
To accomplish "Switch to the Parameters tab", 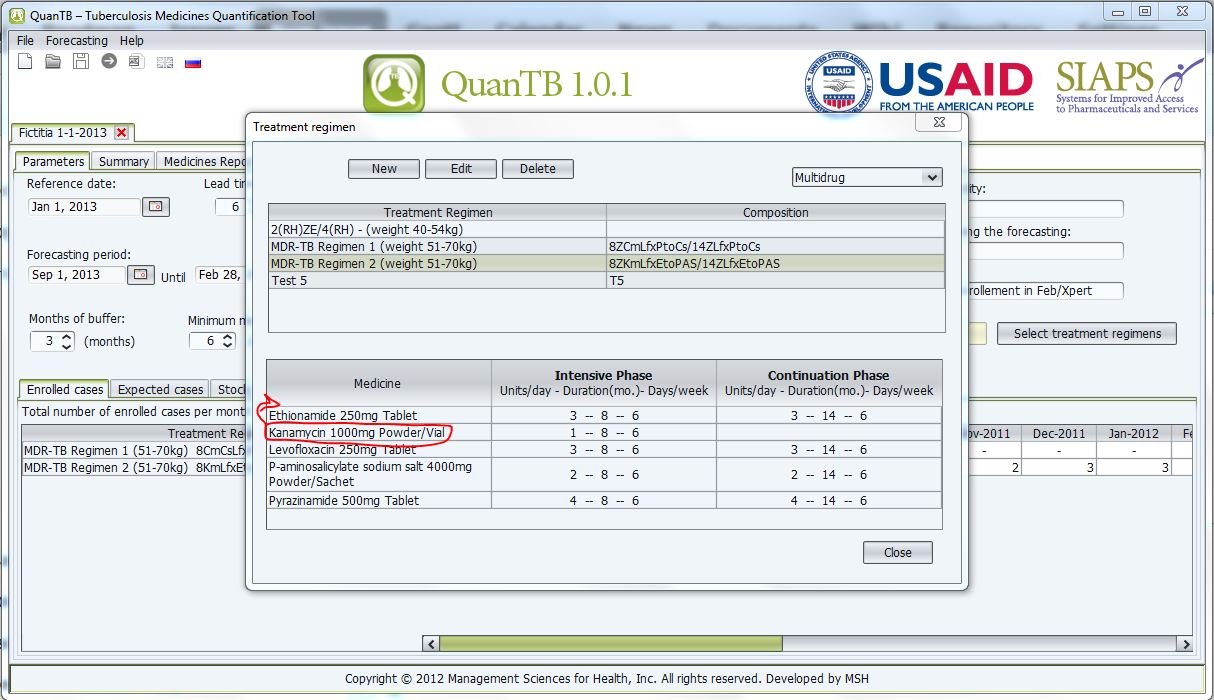I will tap(53, 161).
